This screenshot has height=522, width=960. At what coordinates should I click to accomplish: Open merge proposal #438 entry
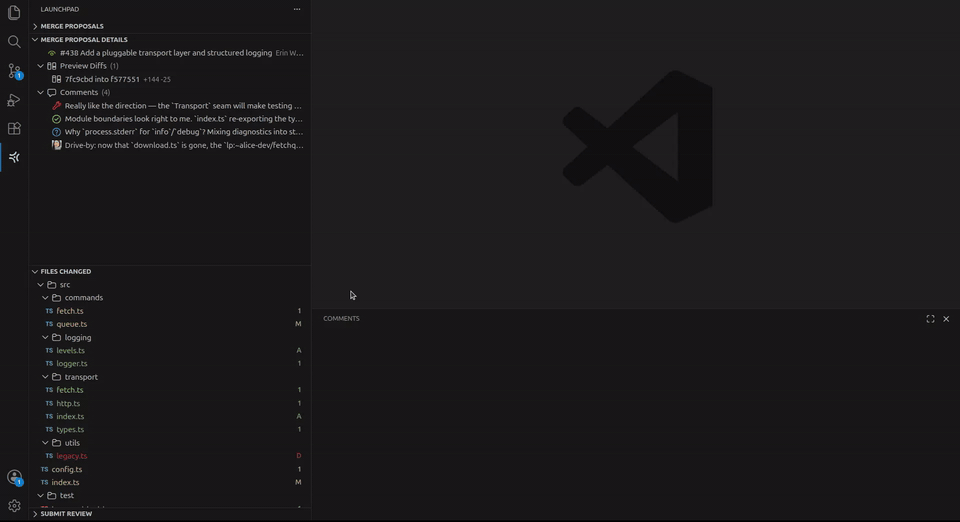point(170,53)
